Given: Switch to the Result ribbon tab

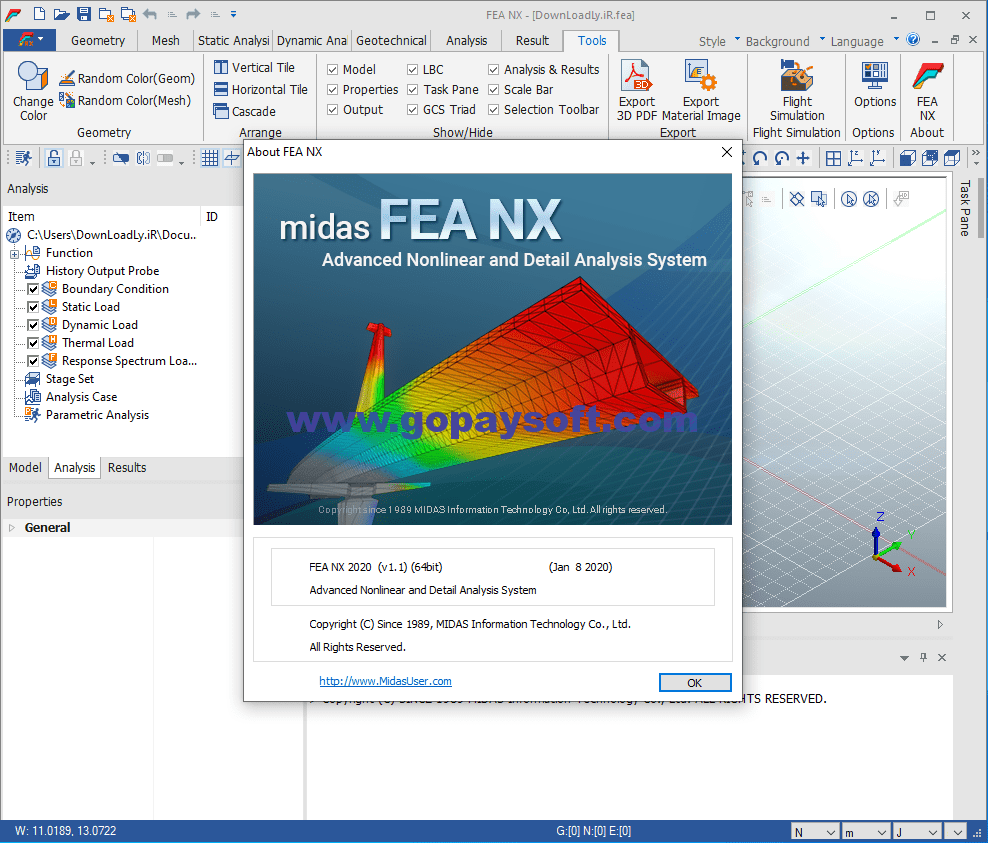Looking at the screenshot, I should (532, 40).
